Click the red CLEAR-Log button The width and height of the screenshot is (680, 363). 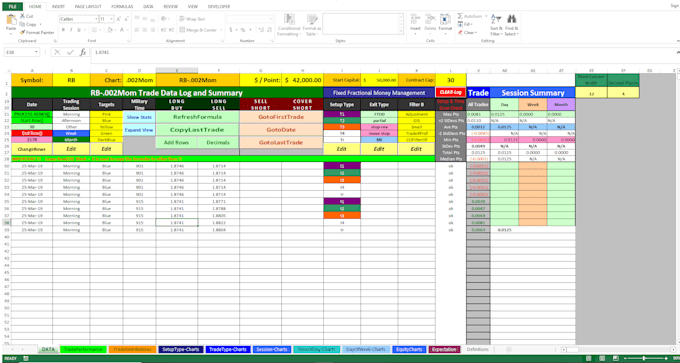(x=451, y=92)
